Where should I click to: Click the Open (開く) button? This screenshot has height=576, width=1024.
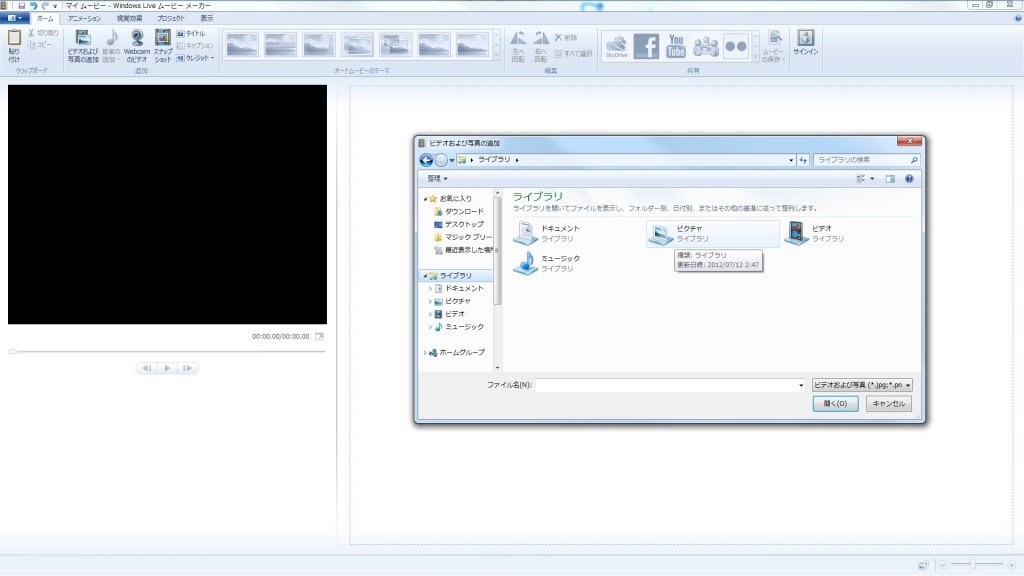[x=835, y=404]
